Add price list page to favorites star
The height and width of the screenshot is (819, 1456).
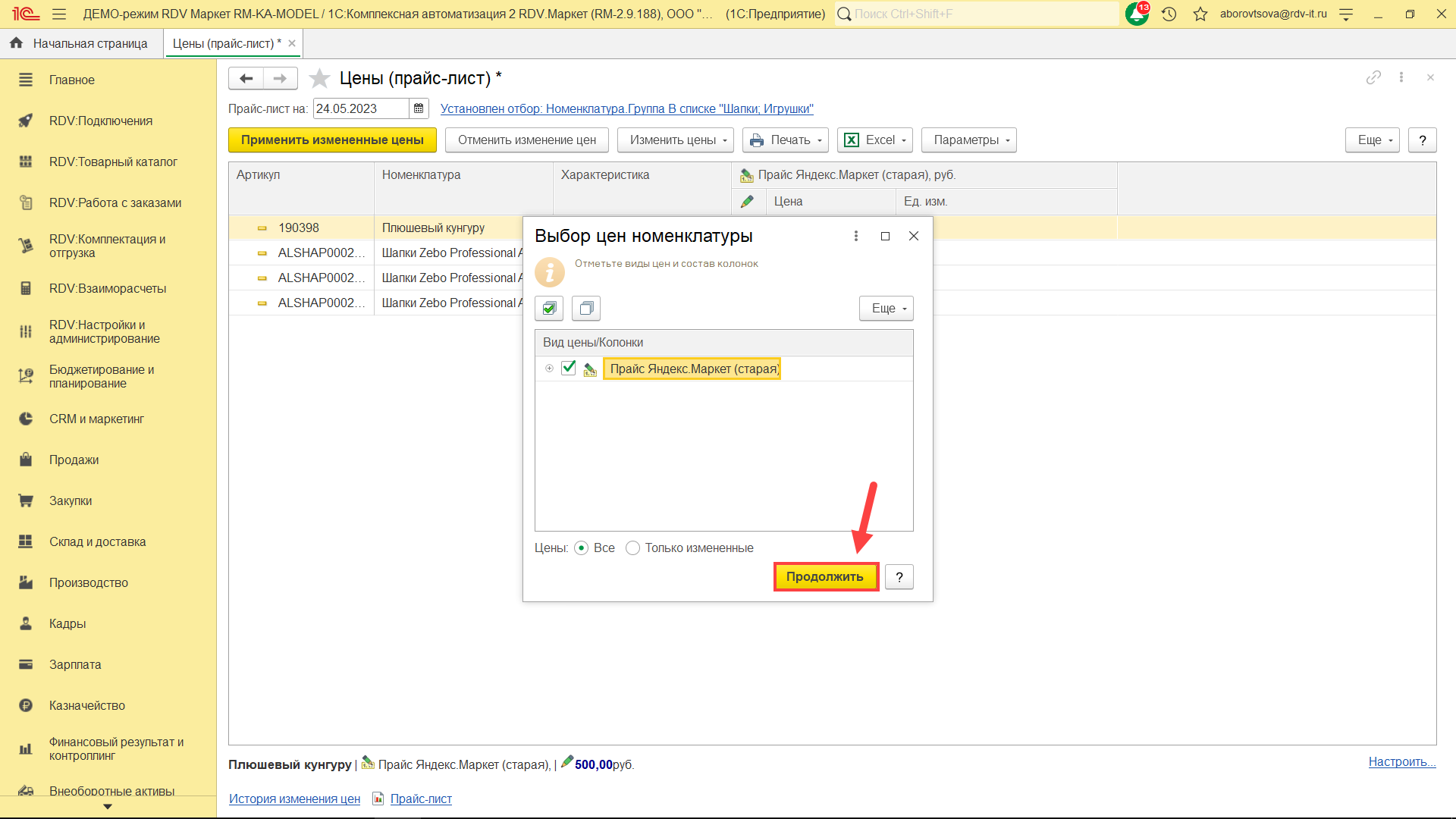click(x=320, y=78)
